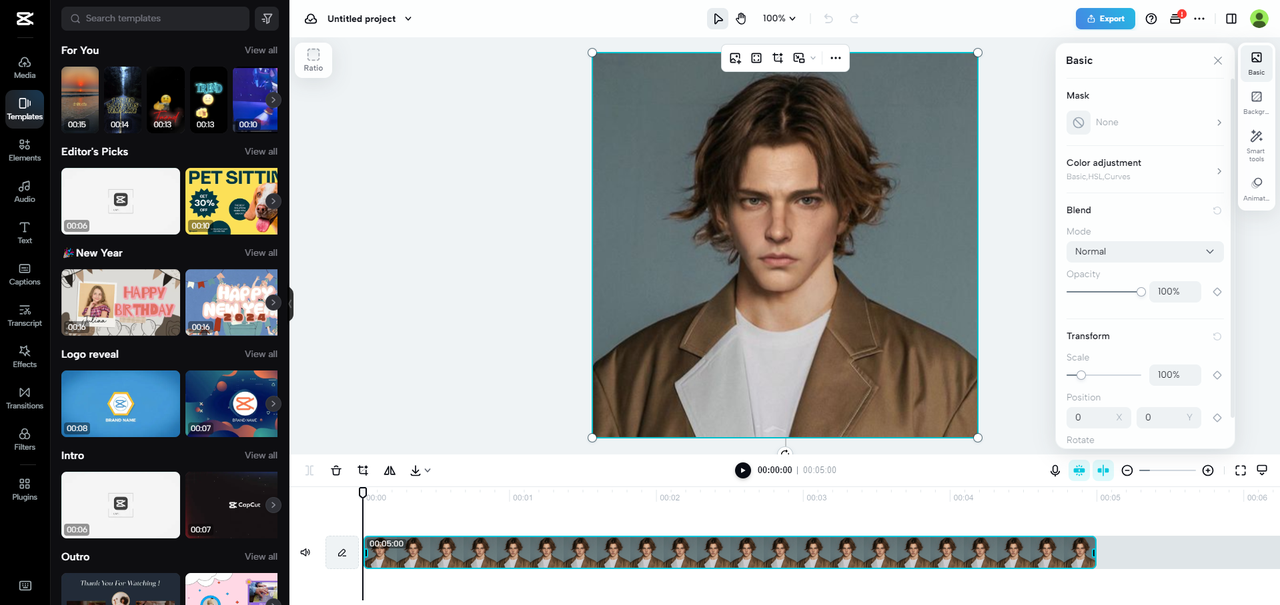Click View all next to New Year
Viewport: 1280px width, 605px height.
[261, 253]
